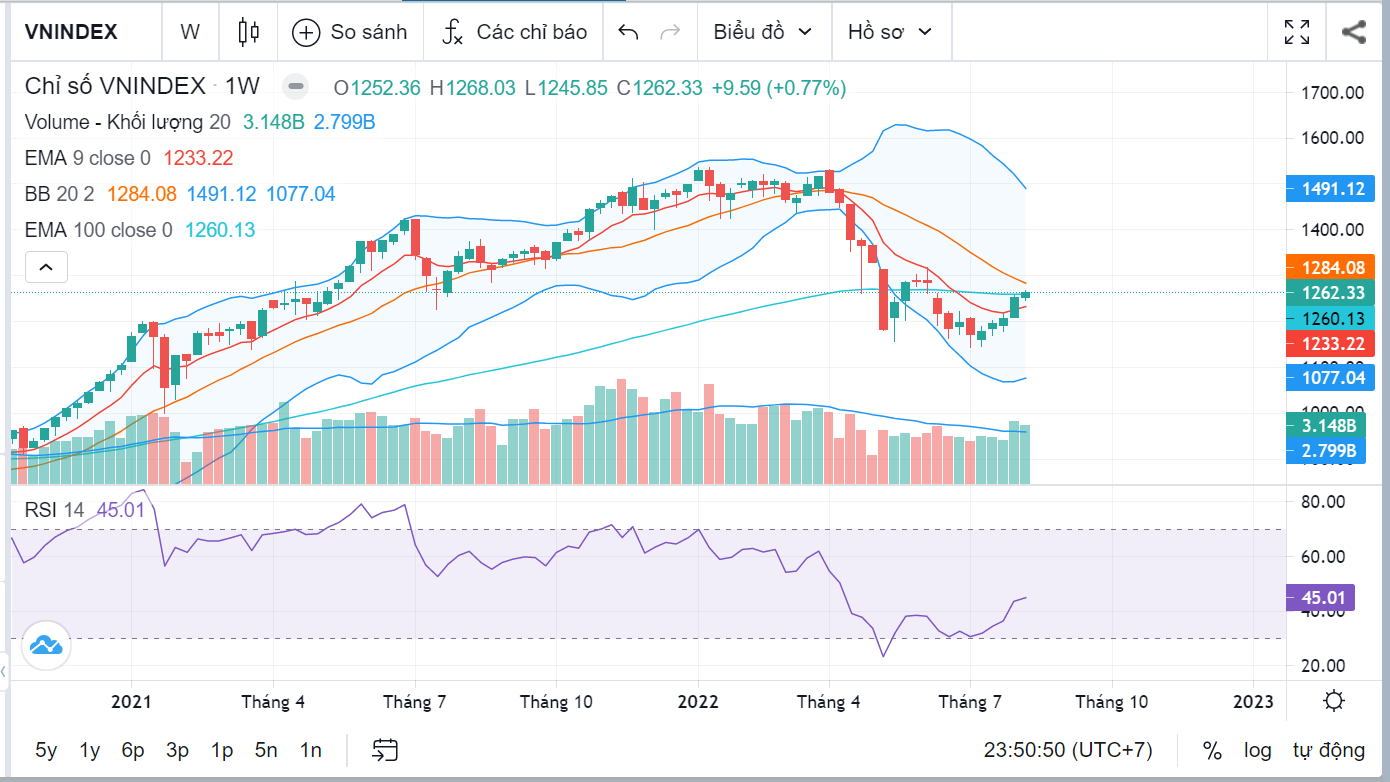
Task: Click the 1700.00 price axis label
Action: (x=1333, y=93)
